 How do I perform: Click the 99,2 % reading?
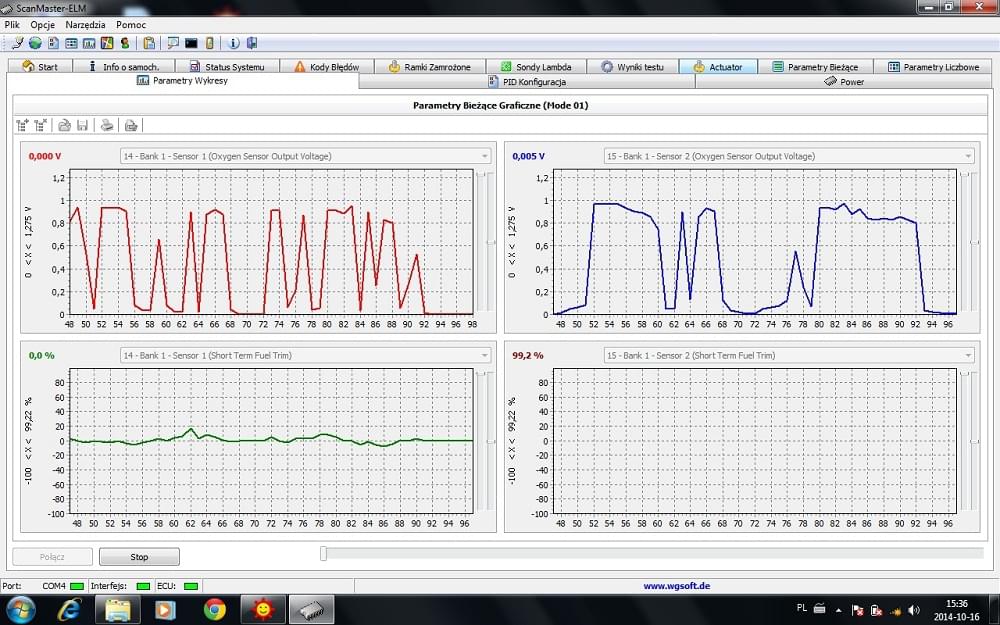coord(528,356)
